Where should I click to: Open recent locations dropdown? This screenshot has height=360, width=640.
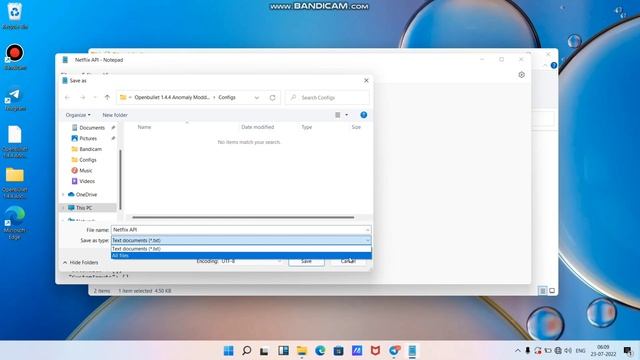(x=95, y=98)
